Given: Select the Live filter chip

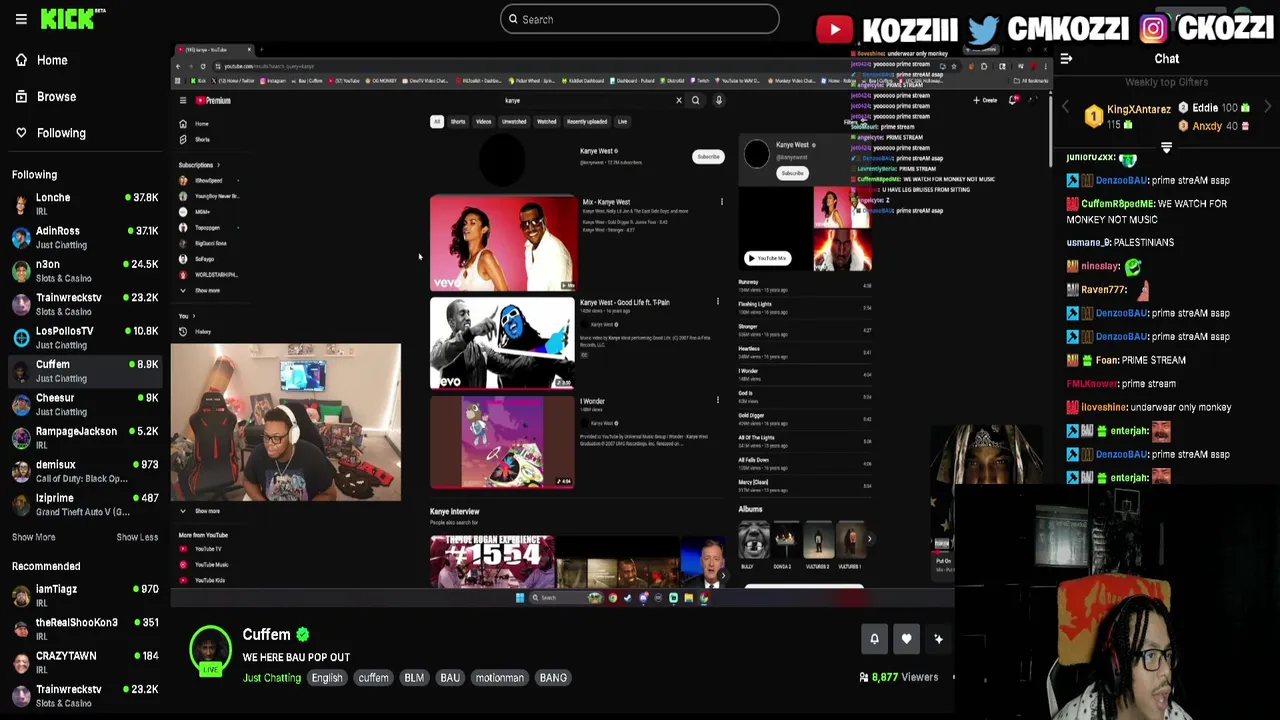Looking at the screenshot, I should (x=622, y=122).
